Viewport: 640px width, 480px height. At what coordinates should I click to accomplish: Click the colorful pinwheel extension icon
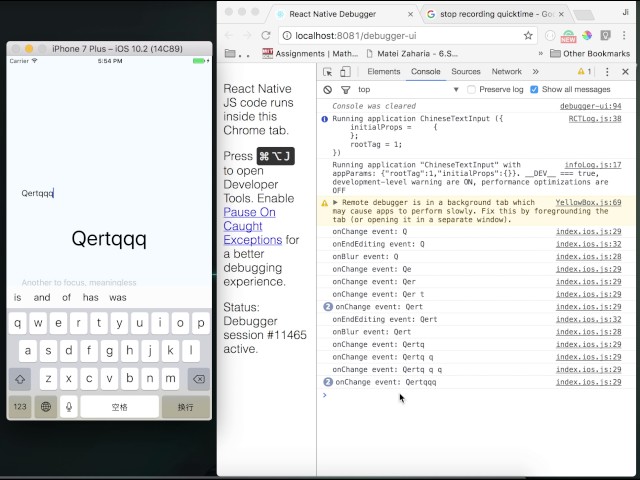click(587, 36)
